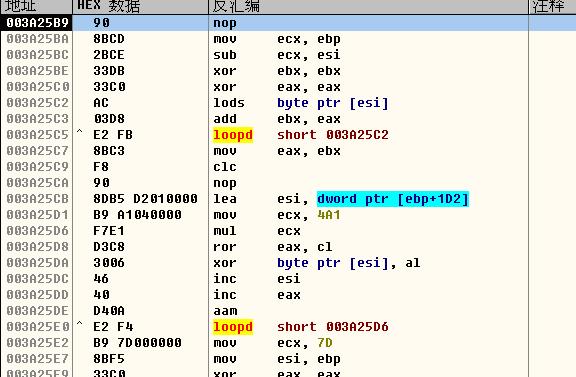The width and height of the screenshot is (576, 377).
Task: Click the ror eax, cl instruction
Action: point(273,247)
